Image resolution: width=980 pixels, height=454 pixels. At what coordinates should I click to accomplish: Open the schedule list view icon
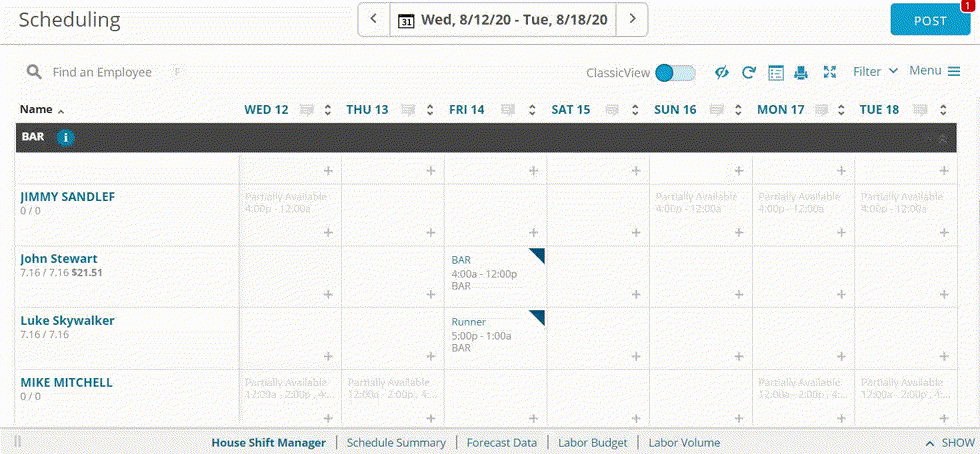[x=775, y=72]
